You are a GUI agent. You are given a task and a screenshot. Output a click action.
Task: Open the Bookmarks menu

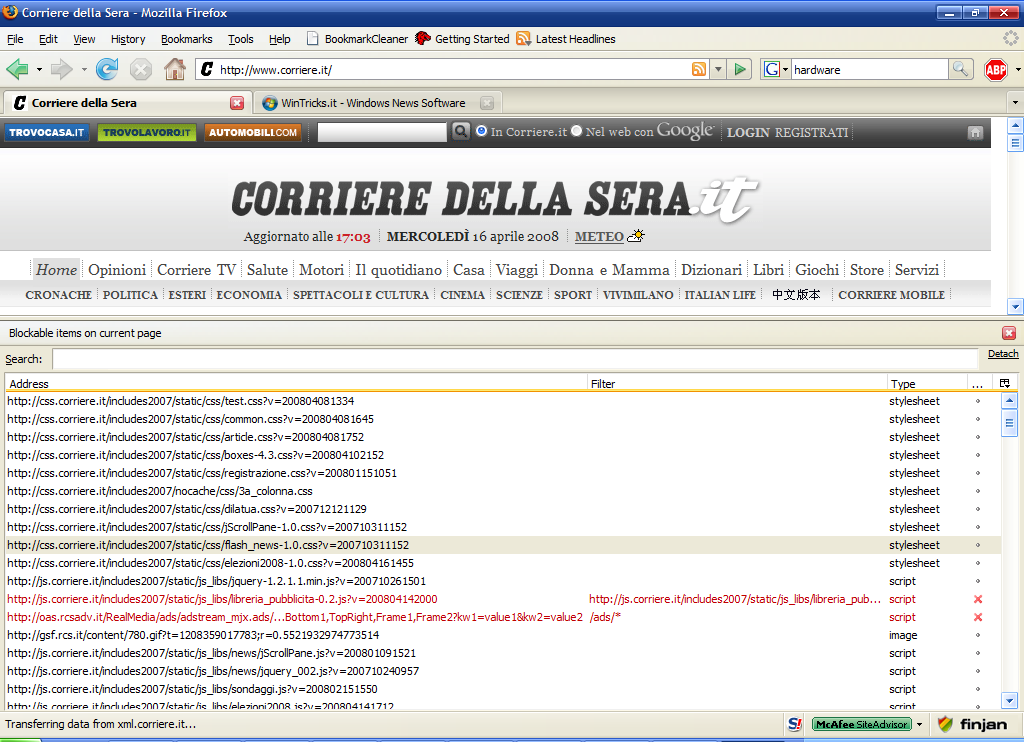click(186, 39)
